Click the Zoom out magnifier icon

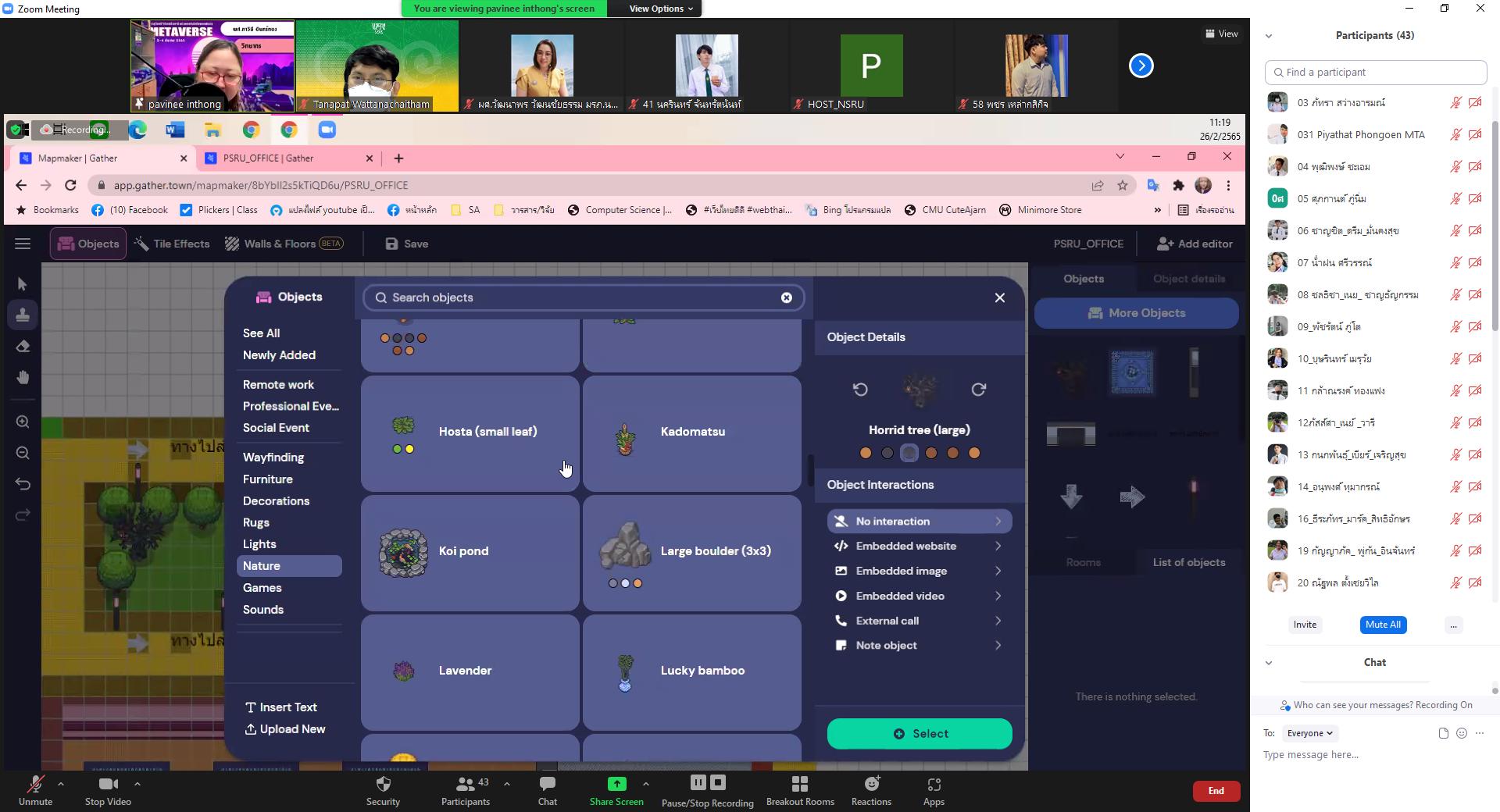point(23,453)
